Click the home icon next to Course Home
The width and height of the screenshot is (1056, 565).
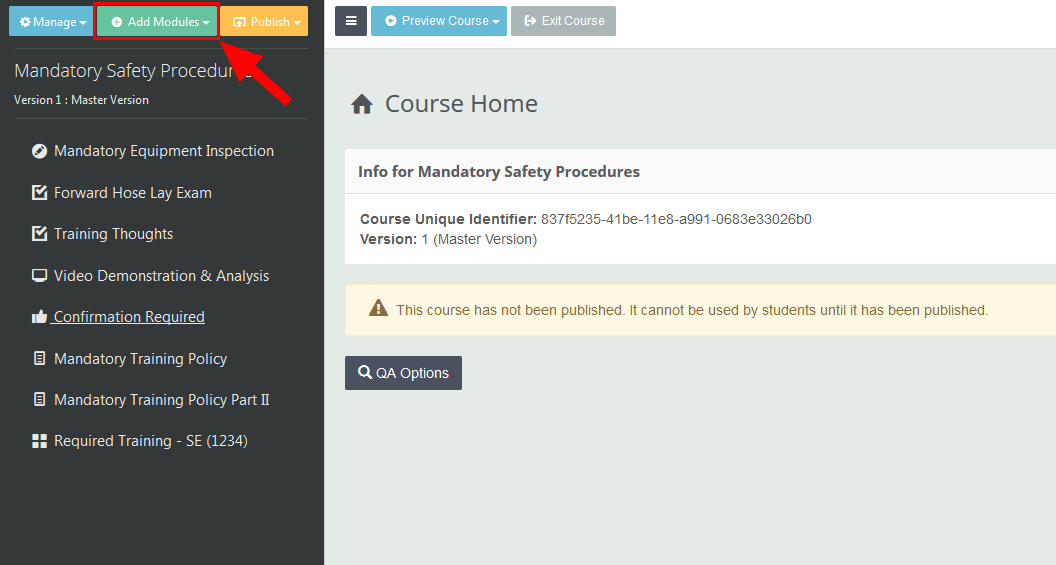[362, 104]
